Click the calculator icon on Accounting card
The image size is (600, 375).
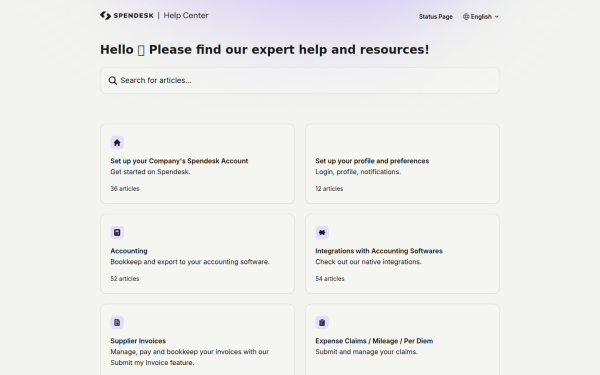[x=117, y=233]
